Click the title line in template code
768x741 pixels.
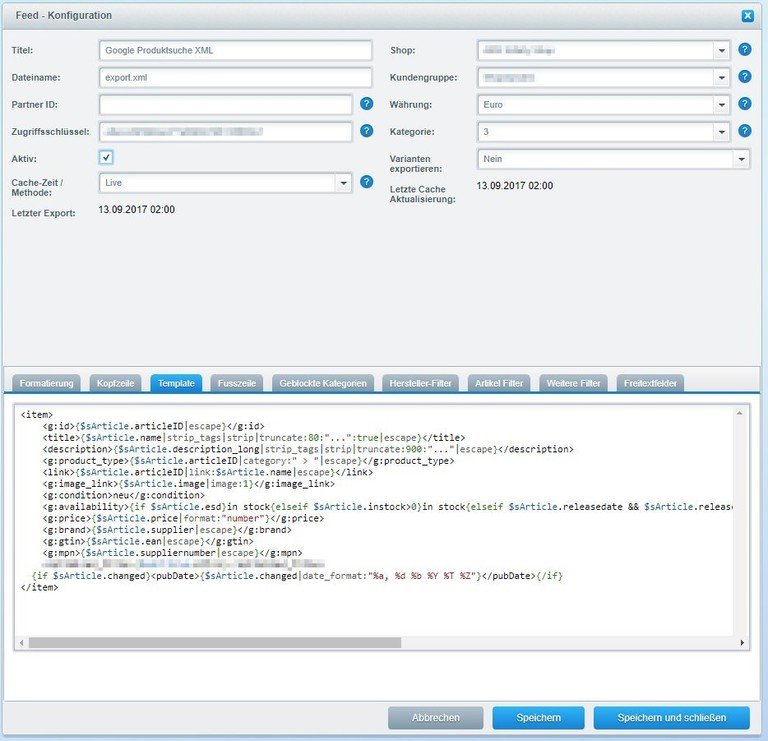tap(254, 438)
